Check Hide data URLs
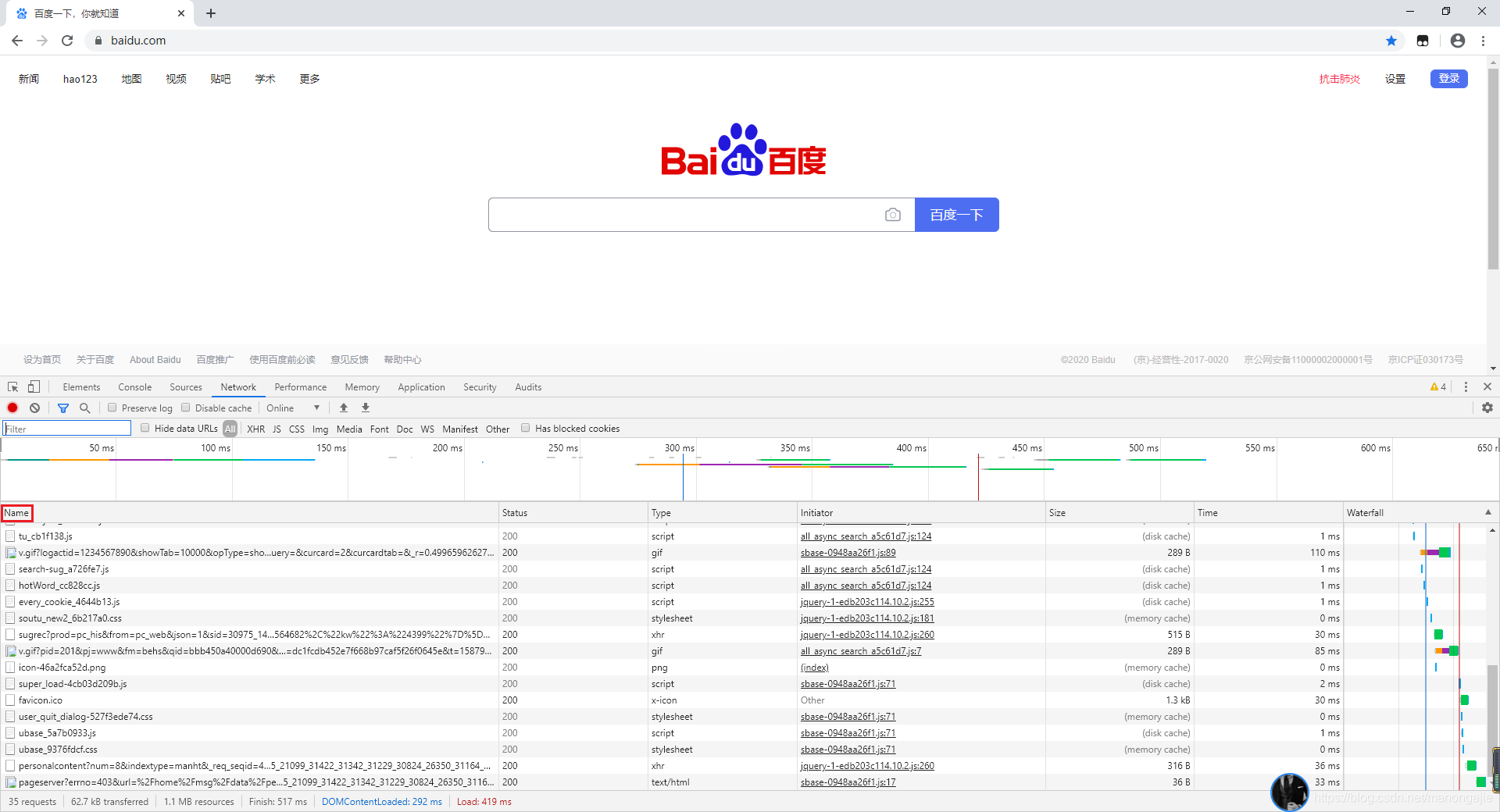Image resolution: width=1500 pixels, height=812 pixels. 145,428
